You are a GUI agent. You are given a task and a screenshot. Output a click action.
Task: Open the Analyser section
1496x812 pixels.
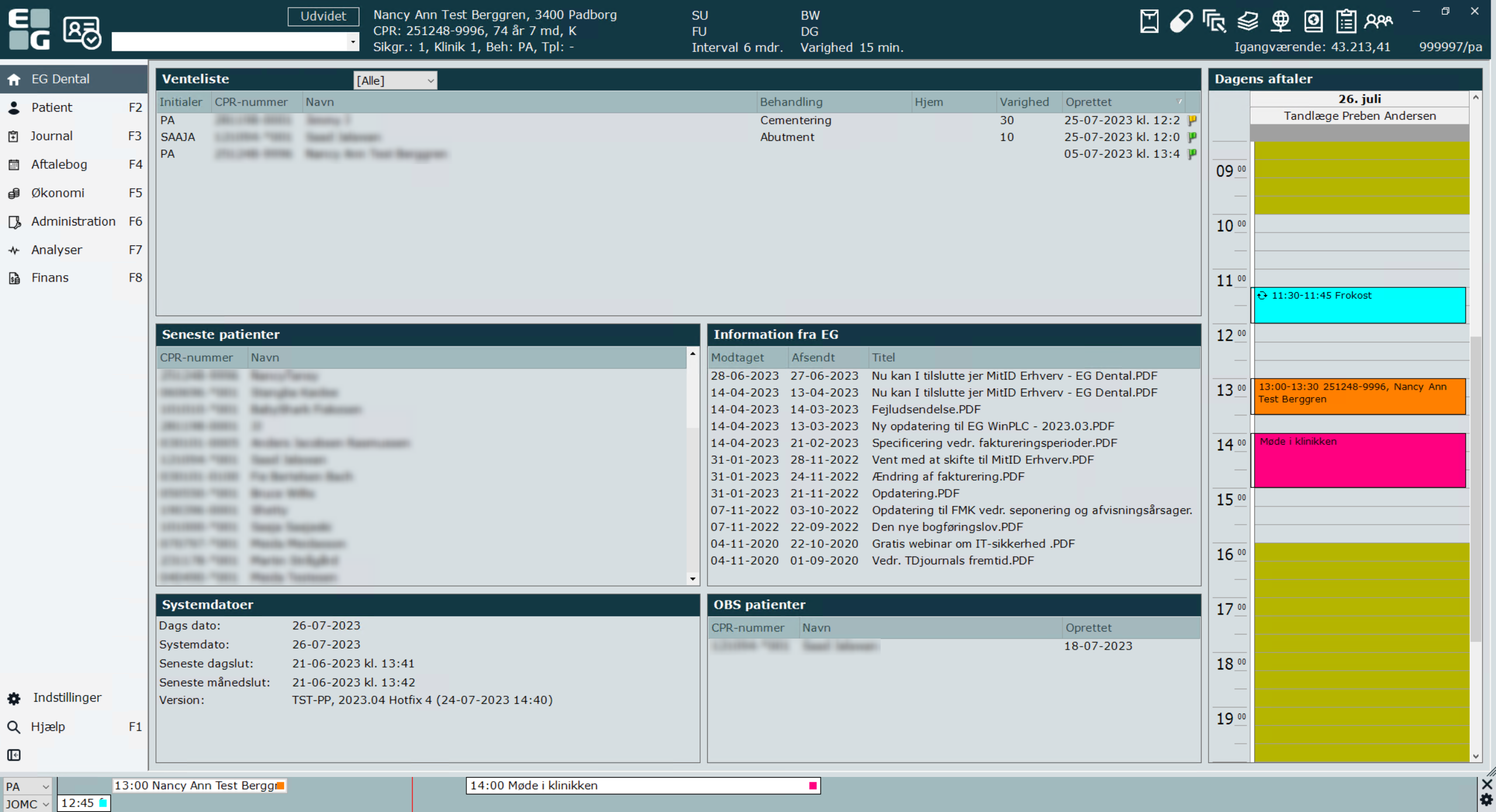[74, 250]
